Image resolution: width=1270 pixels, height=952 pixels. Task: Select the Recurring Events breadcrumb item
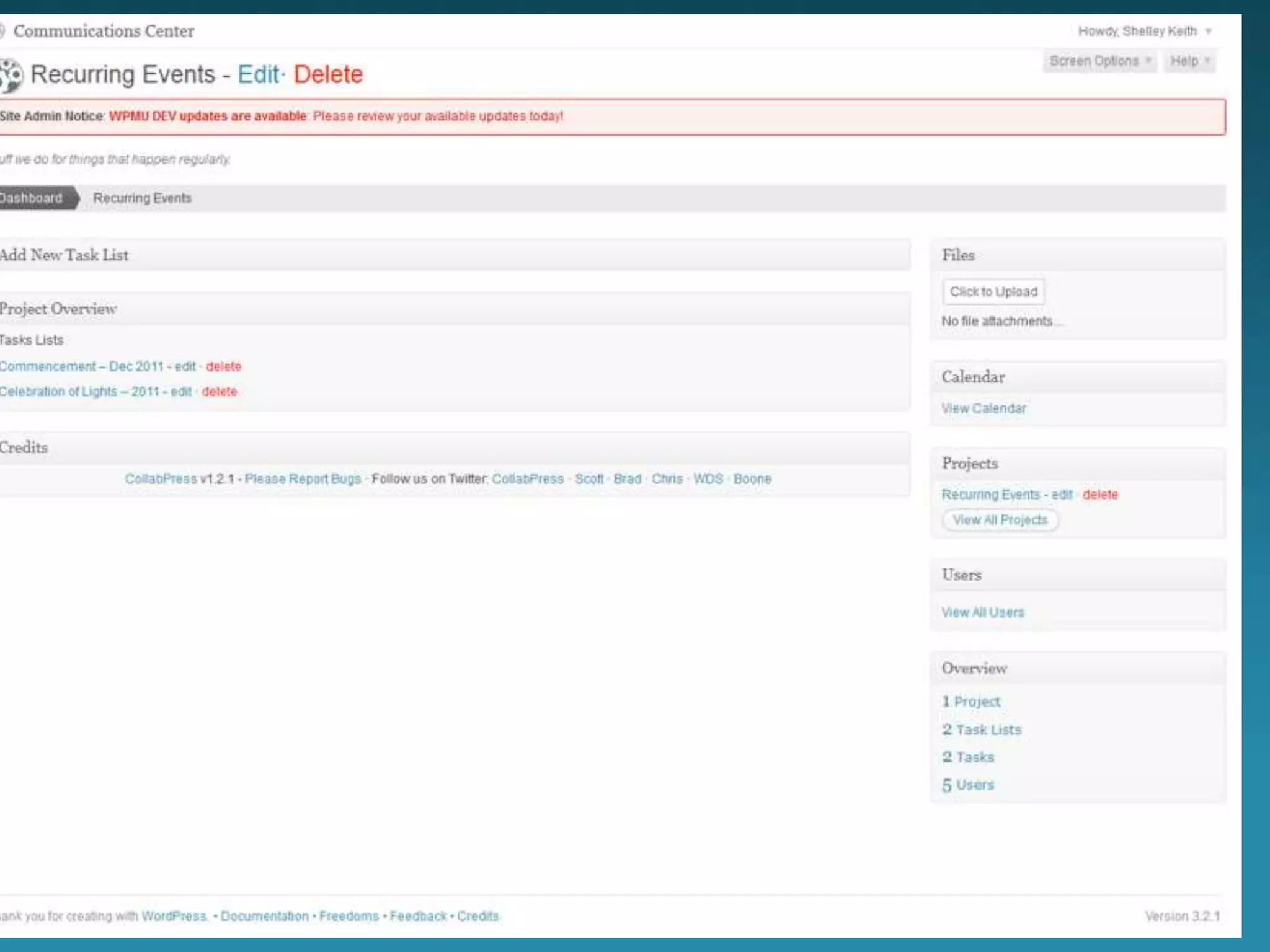[x=142, y=198]
